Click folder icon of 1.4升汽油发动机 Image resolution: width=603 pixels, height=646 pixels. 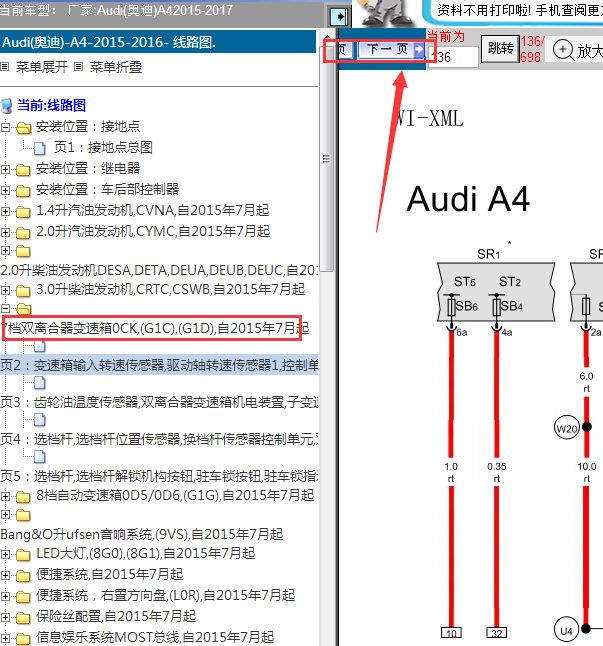[23, 212]
